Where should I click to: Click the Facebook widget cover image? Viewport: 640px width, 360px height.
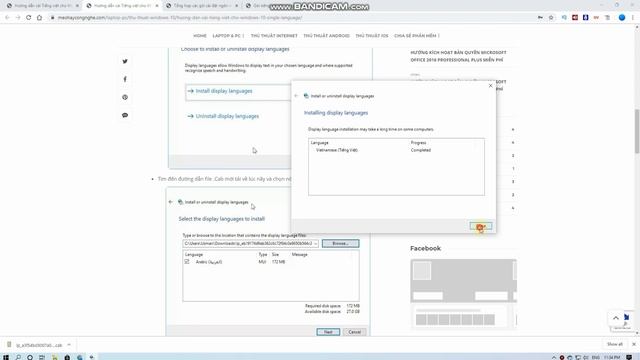coord(463,281)
